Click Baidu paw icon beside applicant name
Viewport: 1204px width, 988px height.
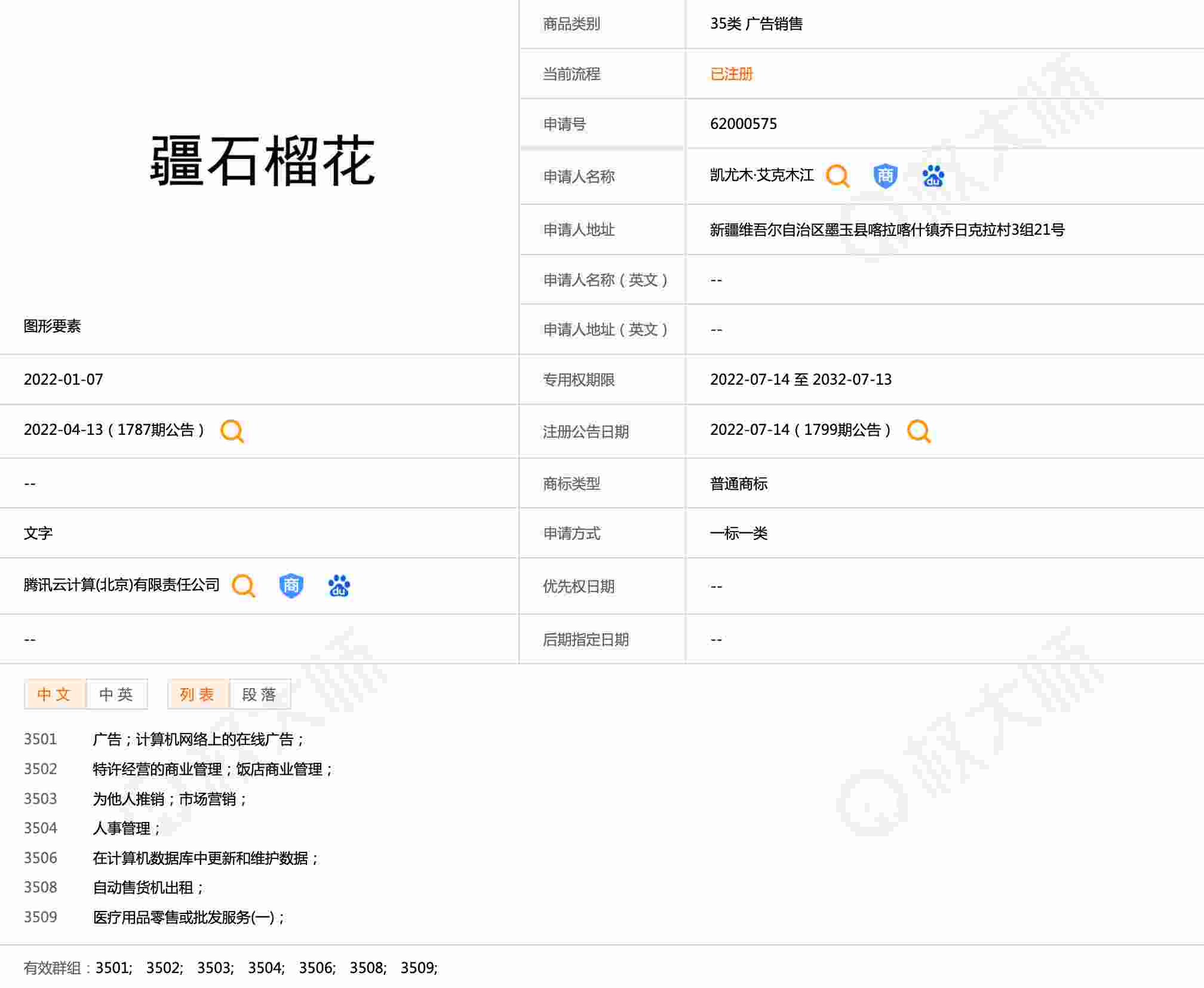click(x=932, y=176)
